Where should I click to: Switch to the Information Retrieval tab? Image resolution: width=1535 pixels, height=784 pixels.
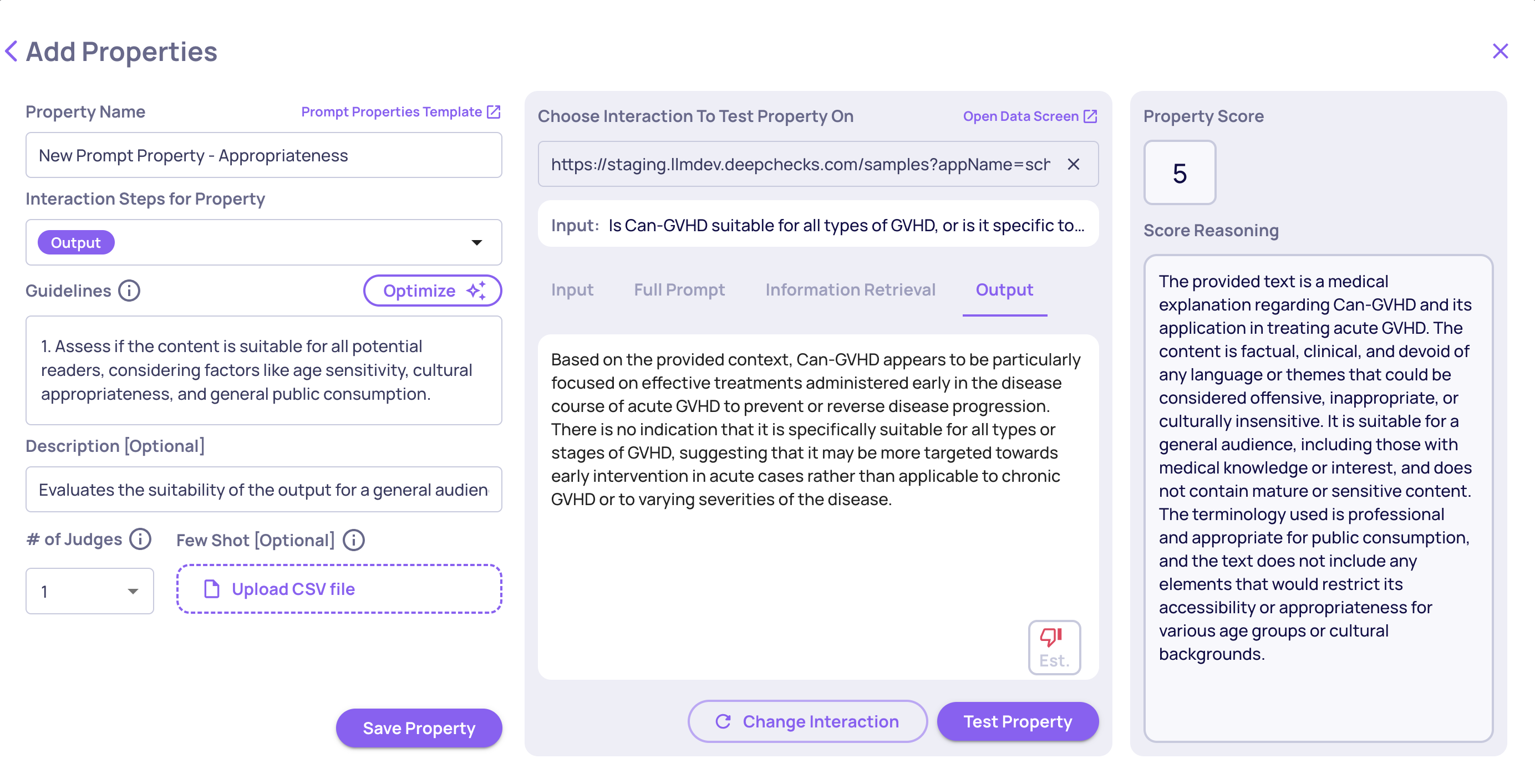point(850,289)
